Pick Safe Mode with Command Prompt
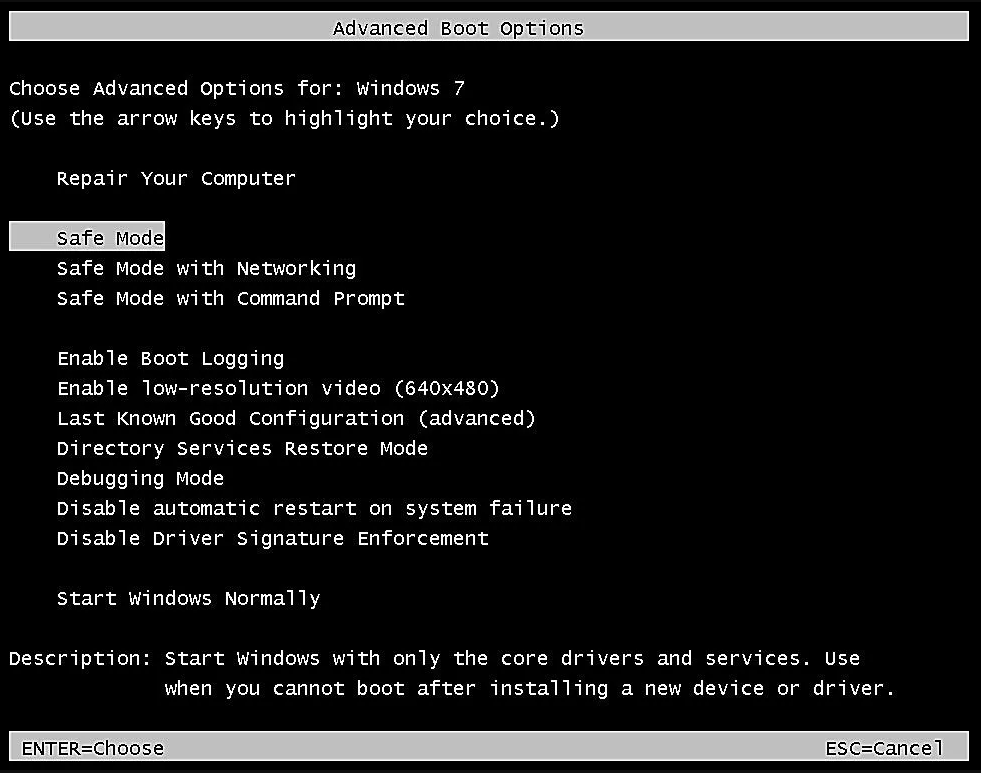This screenshot has width=981, height=773. (230, 298)
